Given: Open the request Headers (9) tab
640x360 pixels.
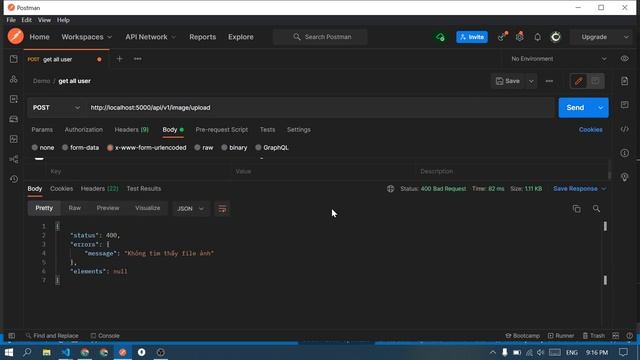Looking at the screenshot, I should (x=131, y=130).
